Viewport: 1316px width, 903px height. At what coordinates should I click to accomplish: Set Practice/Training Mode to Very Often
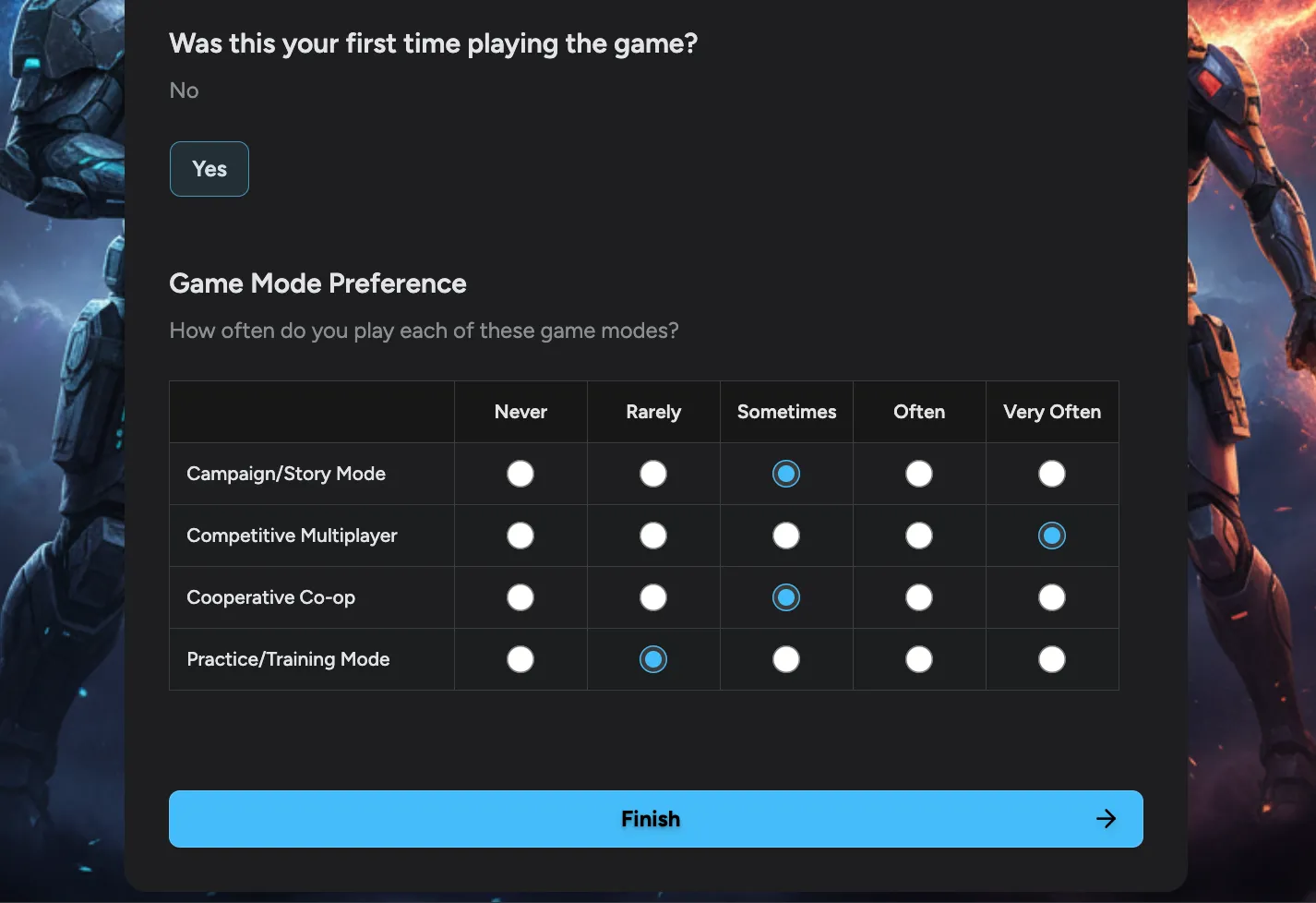1052,659
